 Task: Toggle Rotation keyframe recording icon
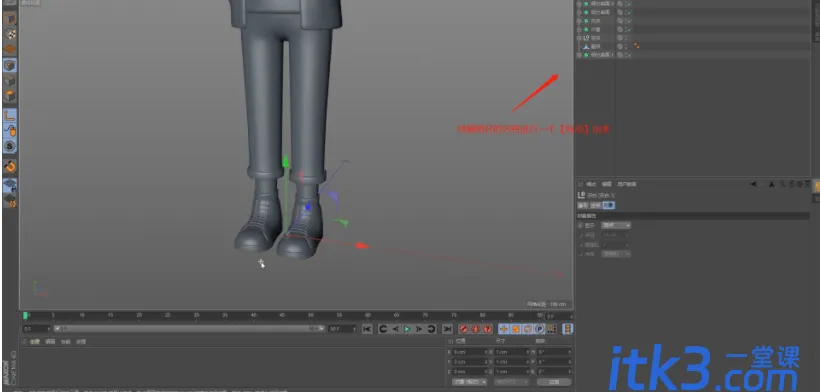click(x=528, y=329)
